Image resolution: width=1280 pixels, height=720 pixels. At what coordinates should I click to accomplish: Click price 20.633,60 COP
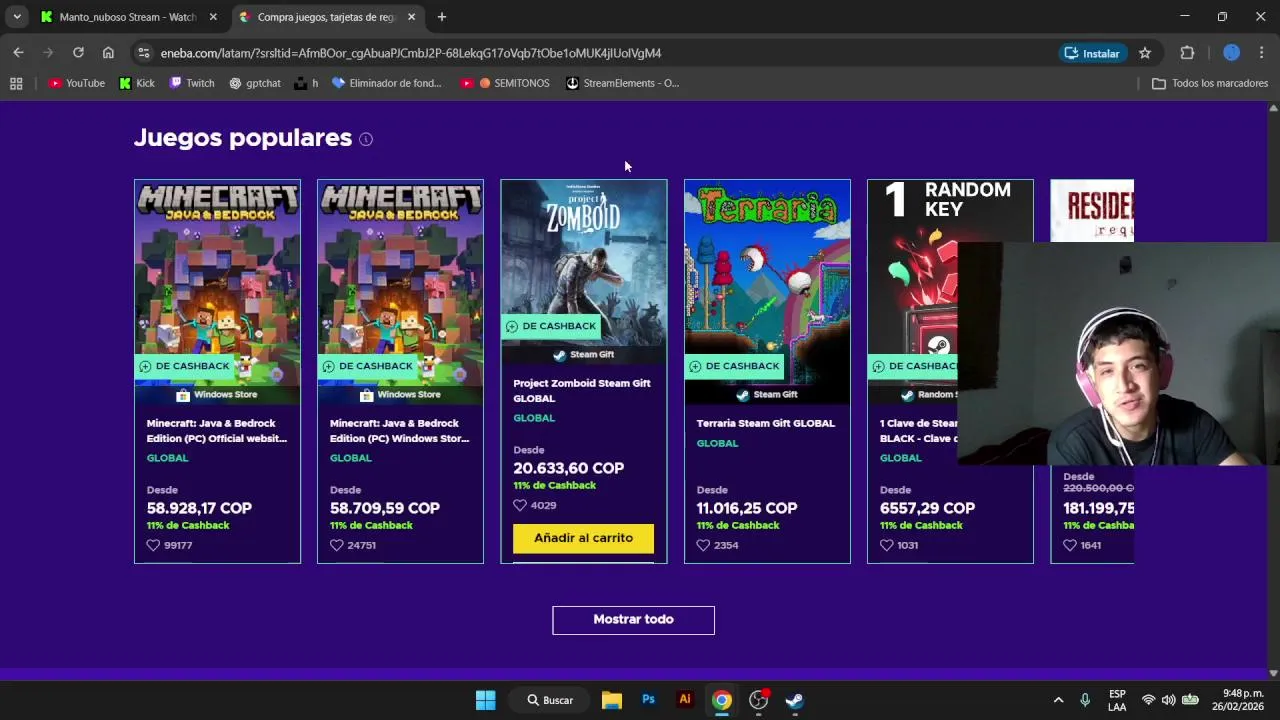click(568, 468)
